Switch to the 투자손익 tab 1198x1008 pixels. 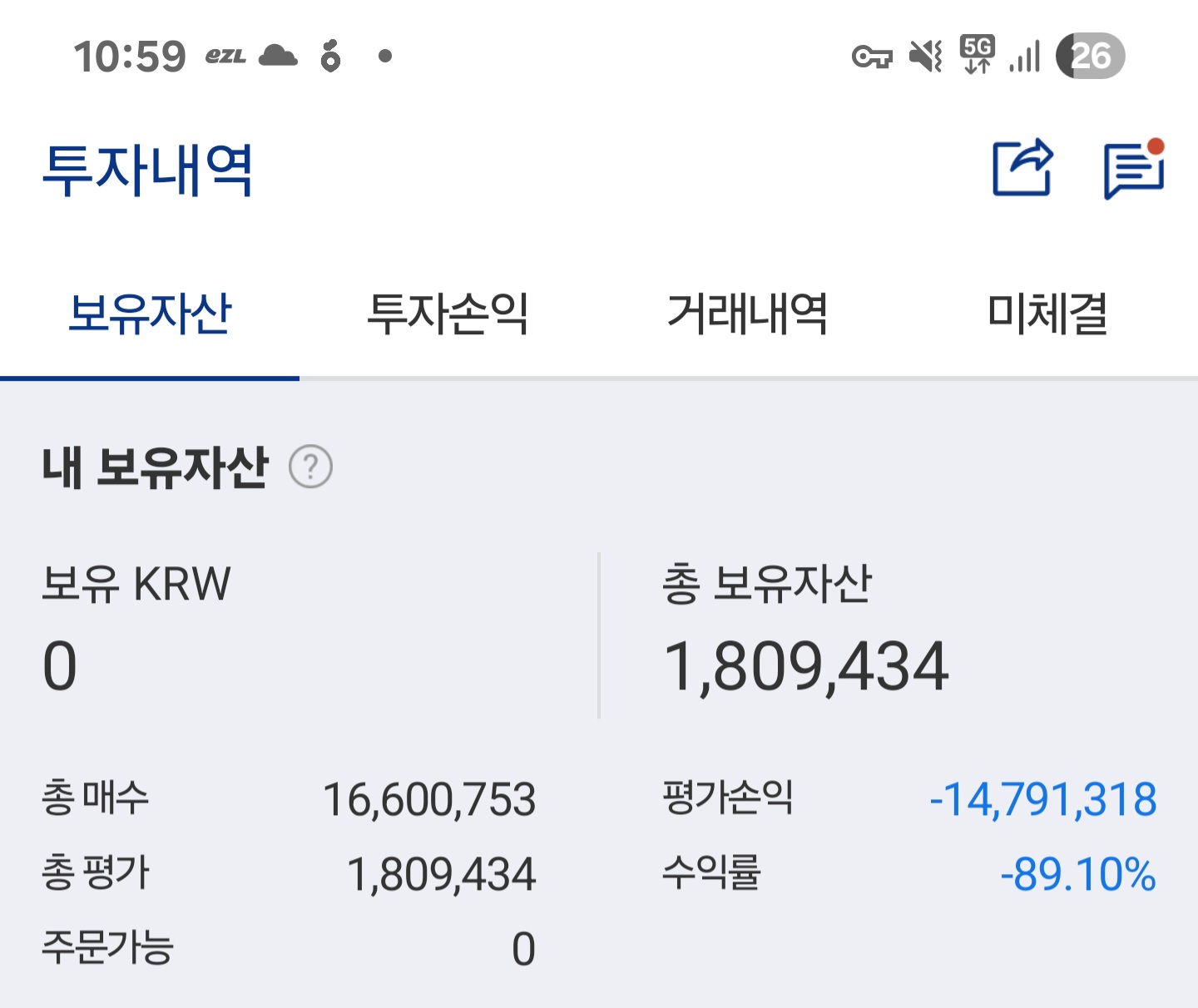coord(448,314)
